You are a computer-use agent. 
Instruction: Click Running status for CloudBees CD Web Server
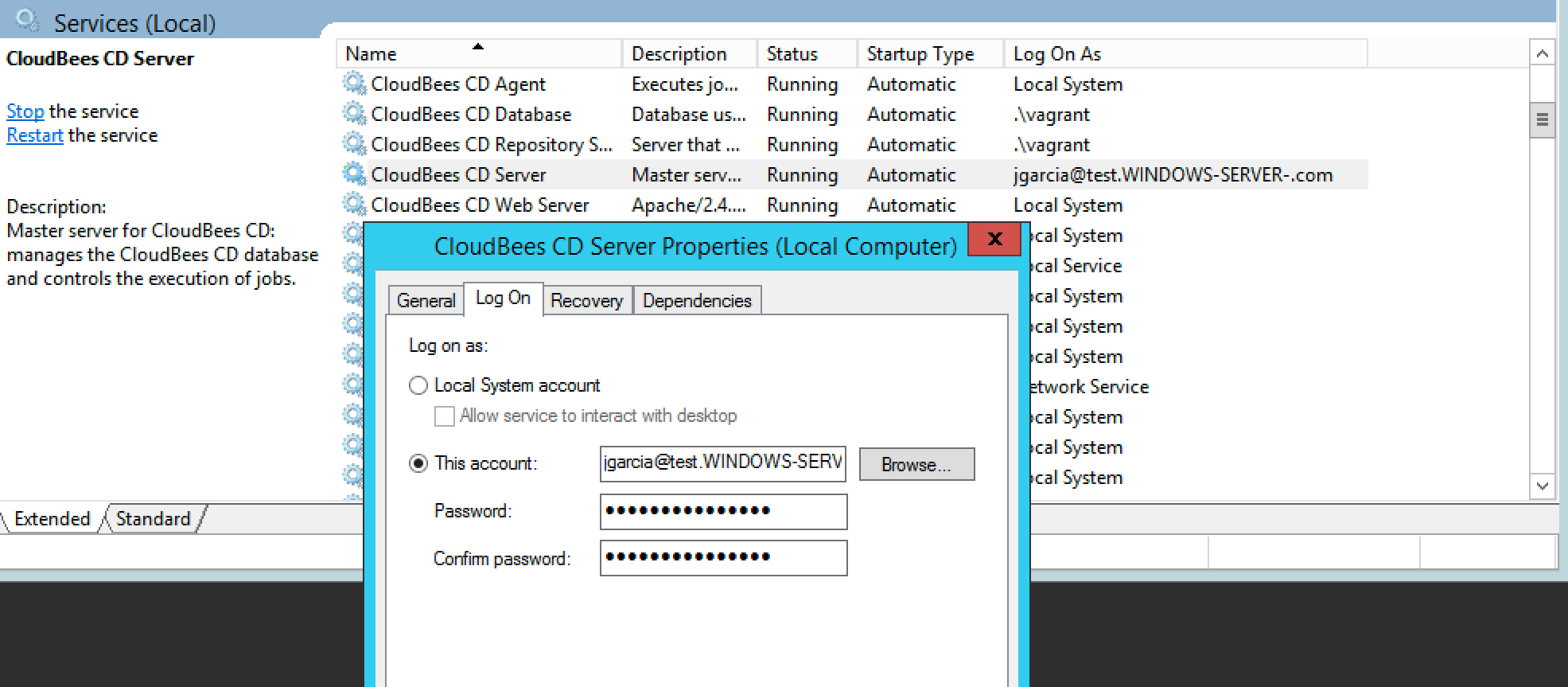tap(802, 205)
